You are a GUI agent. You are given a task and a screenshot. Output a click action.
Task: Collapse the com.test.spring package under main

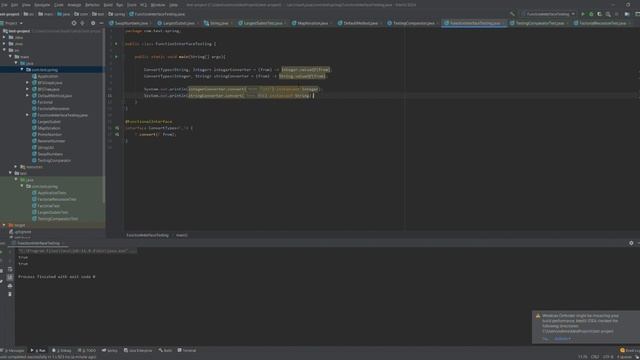[22, 70]
